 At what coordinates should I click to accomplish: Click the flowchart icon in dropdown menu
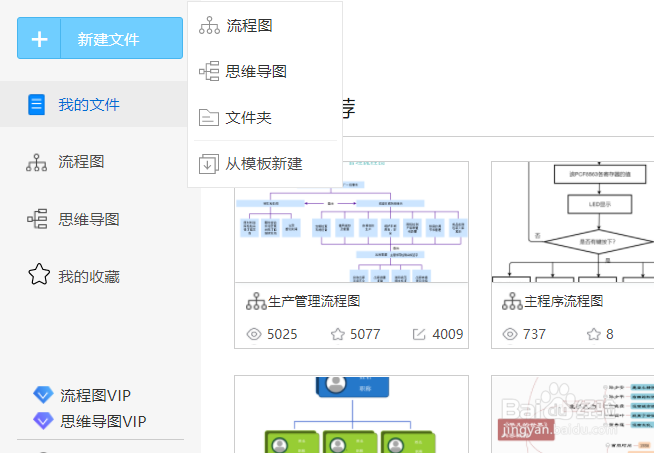tap(209, 25)
